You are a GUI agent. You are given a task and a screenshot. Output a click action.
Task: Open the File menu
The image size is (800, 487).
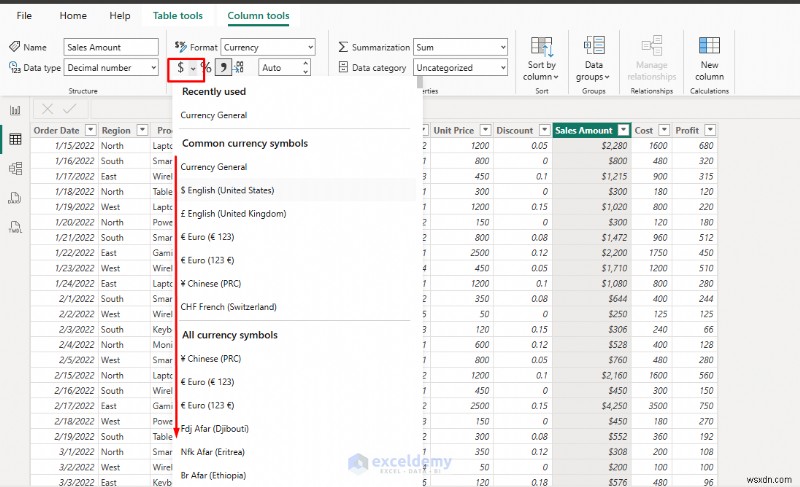click(24, 16)
